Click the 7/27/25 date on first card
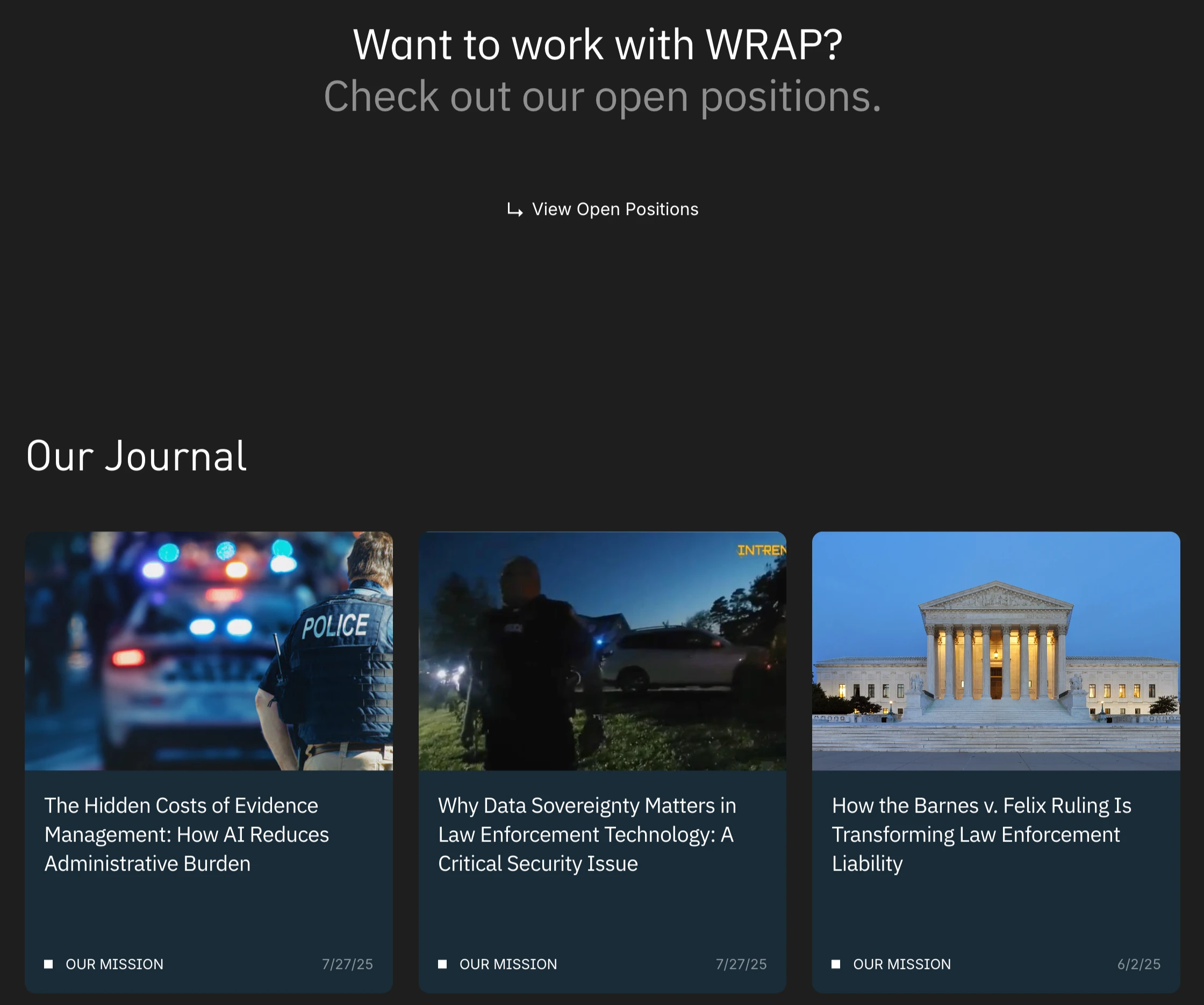Screen dimensions: 1204x1005 click(347, 964)
